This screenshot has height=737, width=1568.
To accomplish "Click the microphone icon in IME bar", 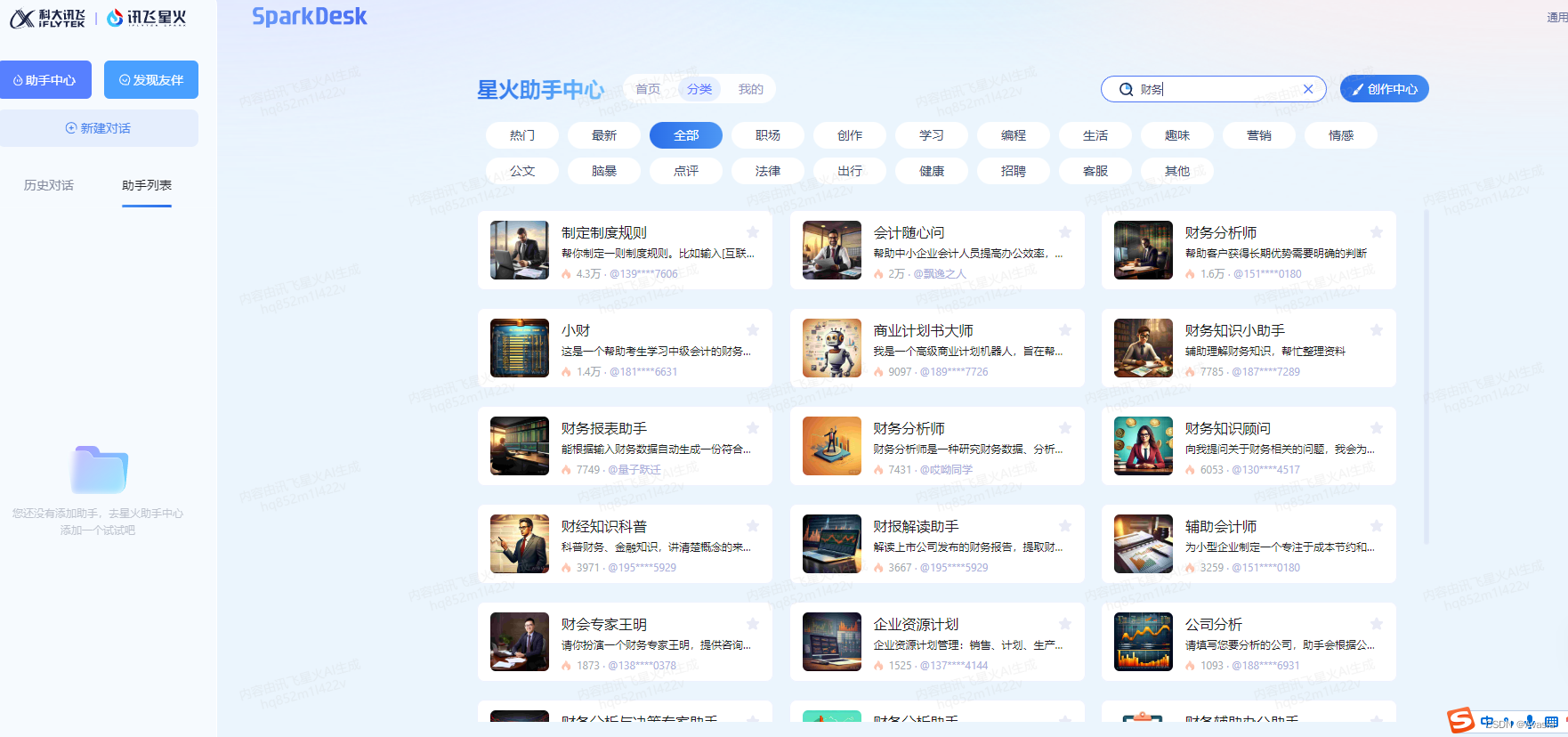I will tap(1530, 721).
